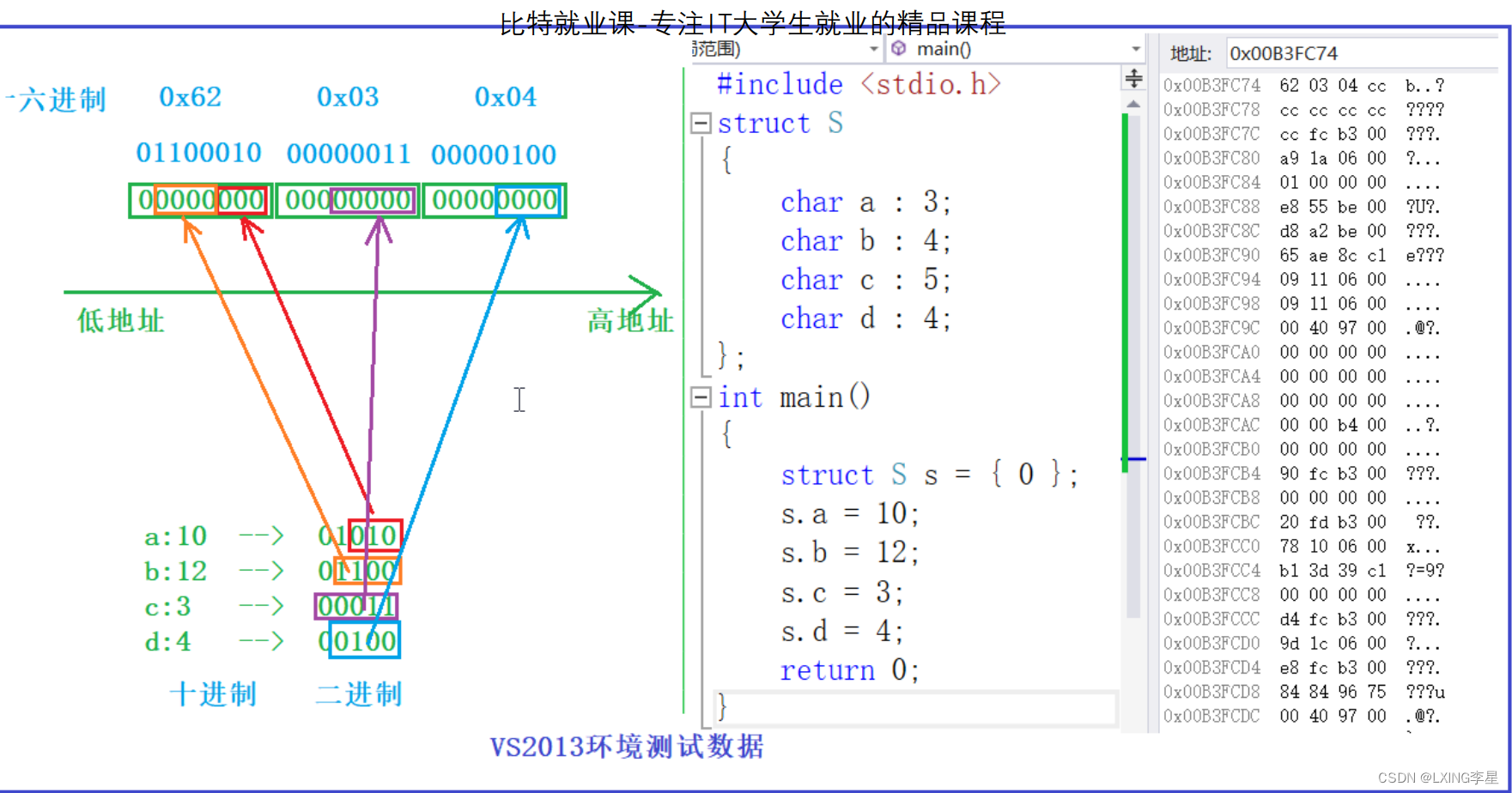This screenshot has height=793, width=1512.
Task: Click the 'struct S s = { 0 };' line
Action: [x=929, y=475]
